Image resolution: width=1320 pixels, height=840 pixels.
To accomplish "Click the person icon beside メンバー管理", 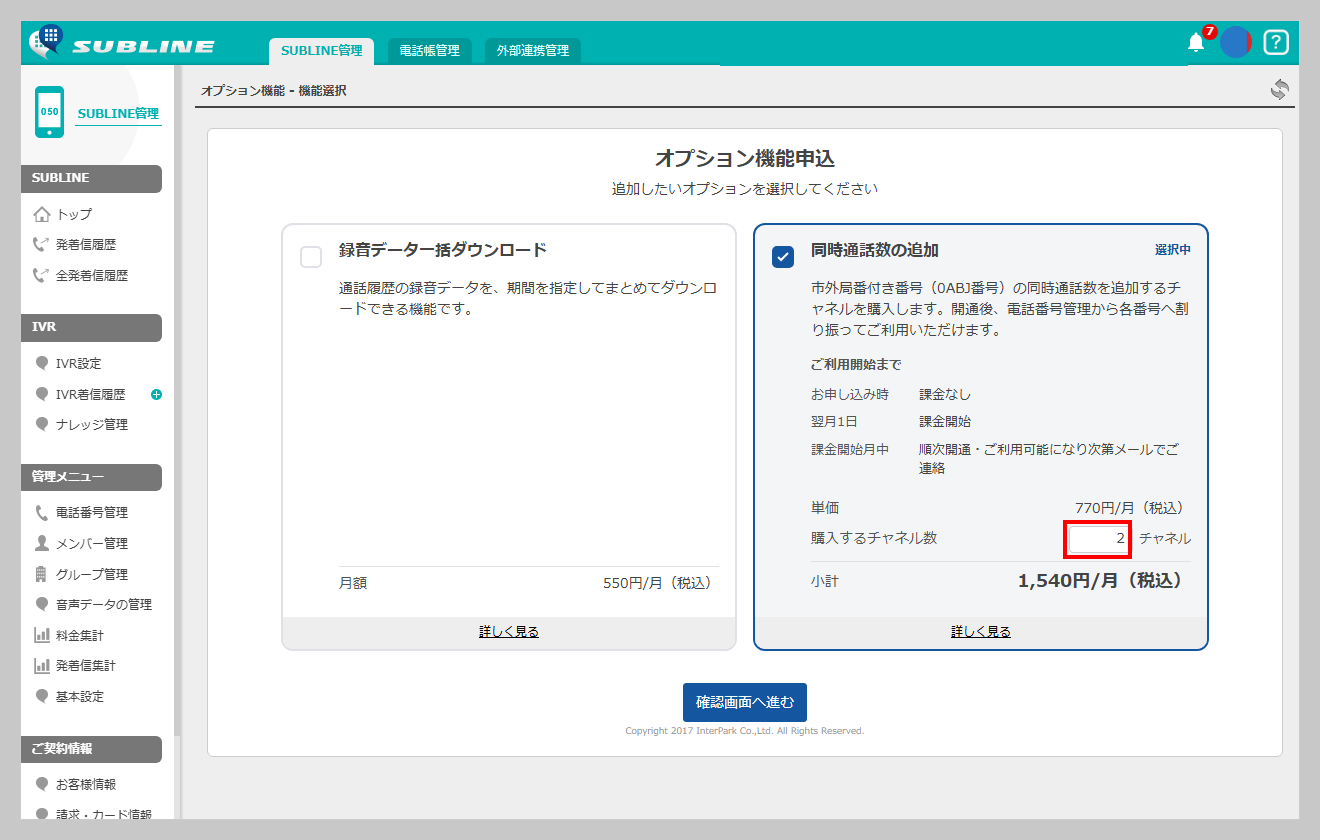I will click(x=41, y=543).
